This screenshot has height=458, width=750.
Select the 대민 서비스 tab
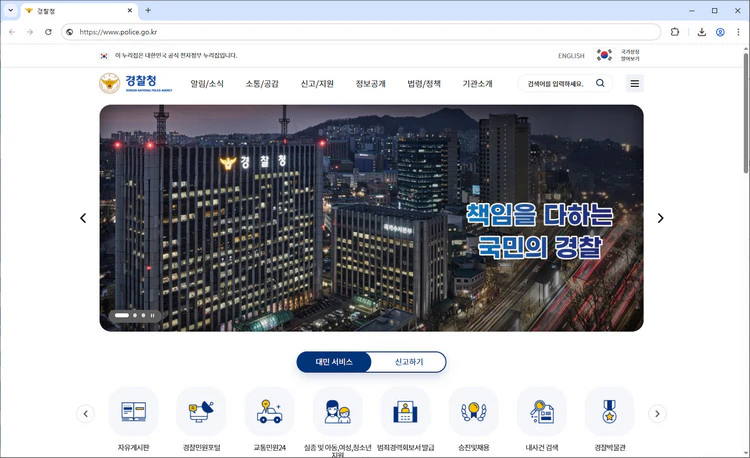[x=334, y=362]
